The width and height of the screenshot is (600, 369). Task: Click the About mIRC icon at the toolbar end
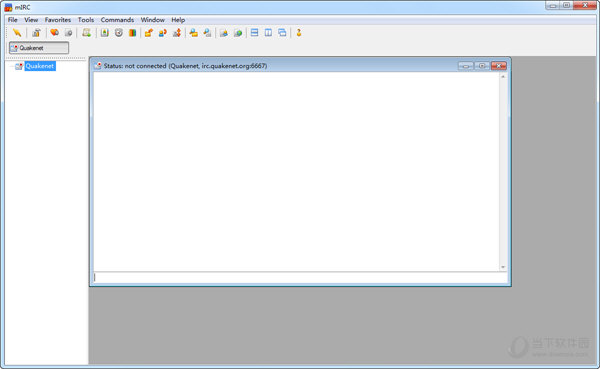299,33
